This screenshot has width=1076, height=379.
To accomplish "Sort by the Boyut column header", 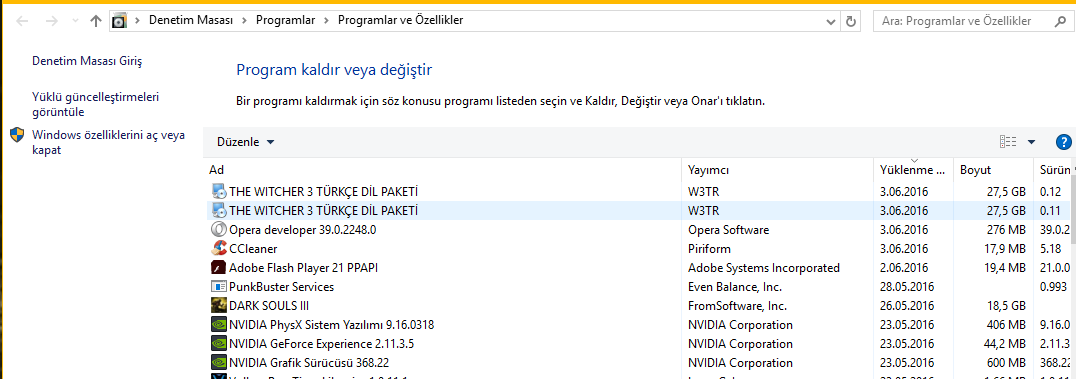I will [x=992, y=170].
